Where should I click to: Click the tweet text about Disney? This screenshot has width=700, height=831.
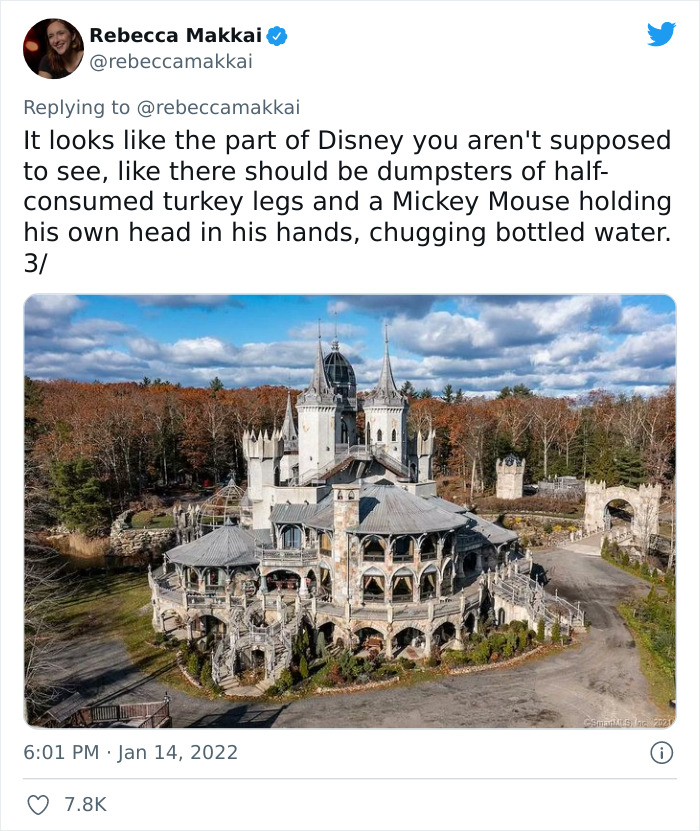347,201
